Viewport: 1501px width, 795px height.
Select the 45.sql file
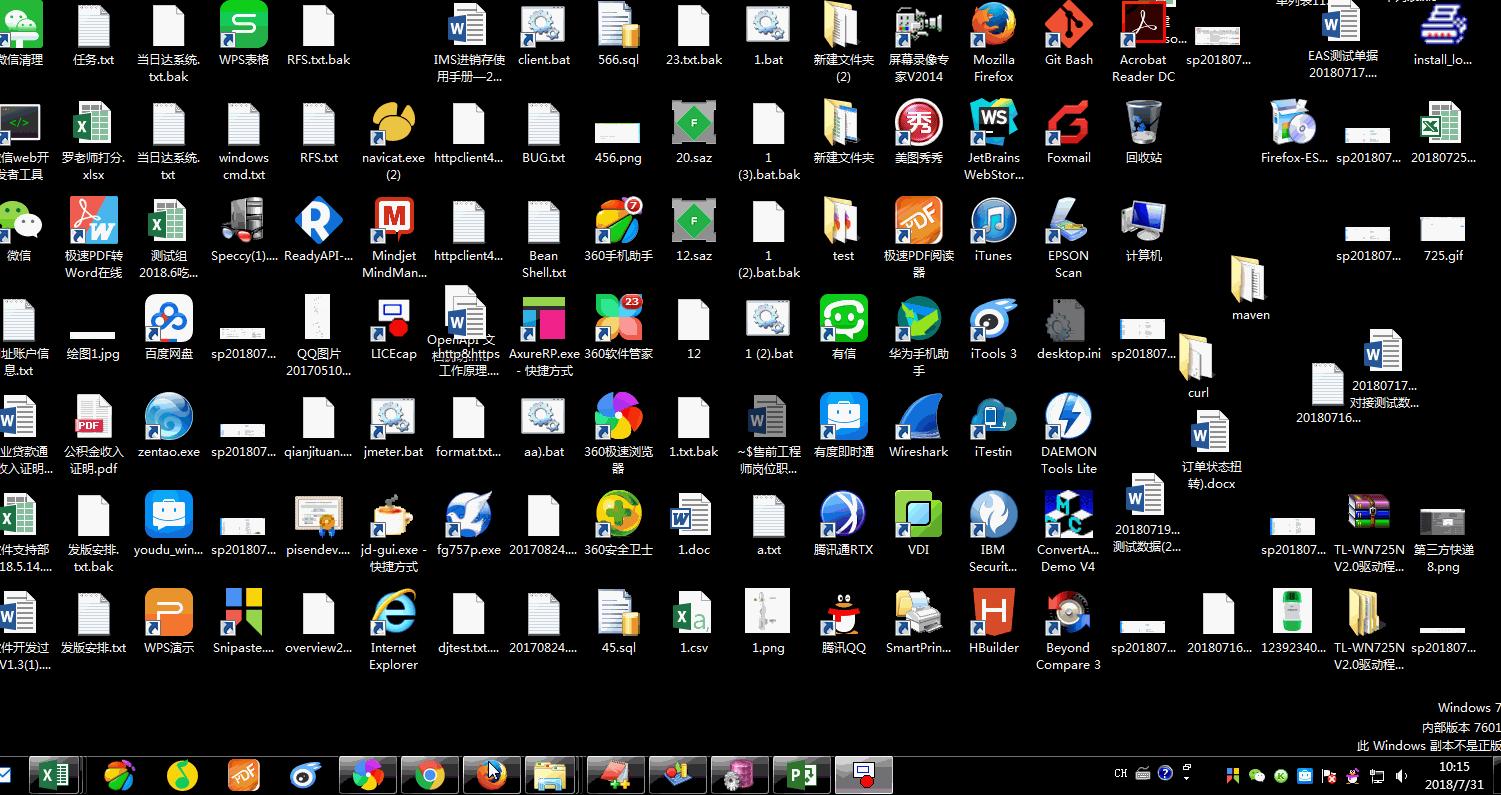click(x=618, y=614)
